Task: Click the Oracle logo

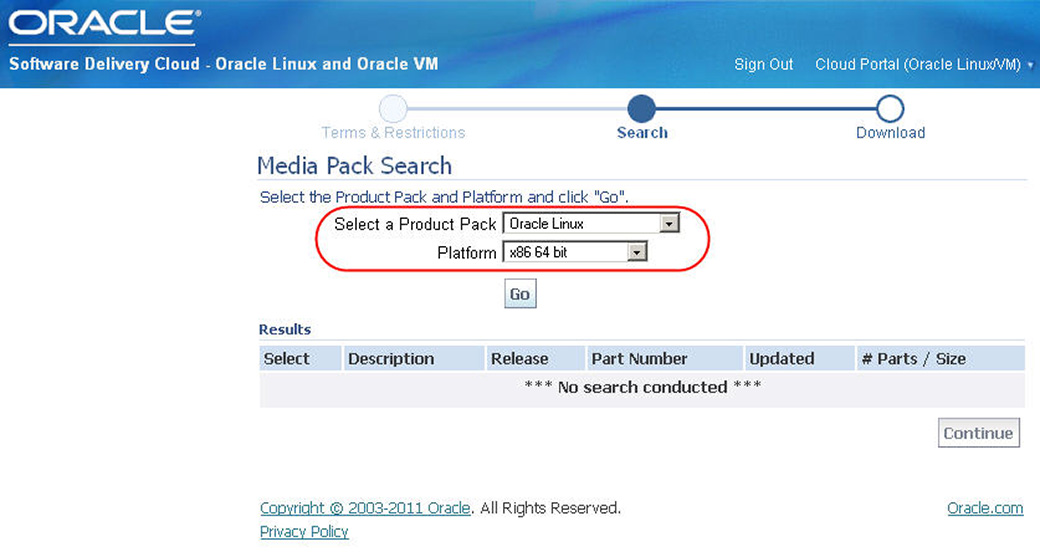Action: (x=103, y=23)
